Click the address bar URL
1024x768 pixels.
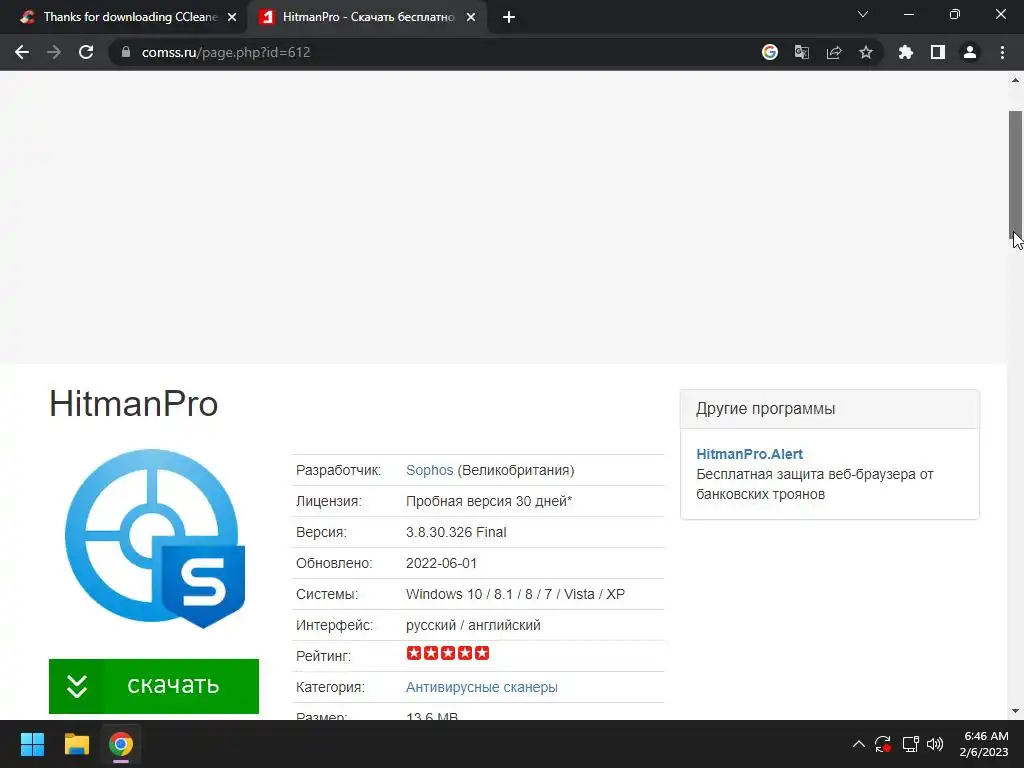pyautogui.click(x=226, y=52)
